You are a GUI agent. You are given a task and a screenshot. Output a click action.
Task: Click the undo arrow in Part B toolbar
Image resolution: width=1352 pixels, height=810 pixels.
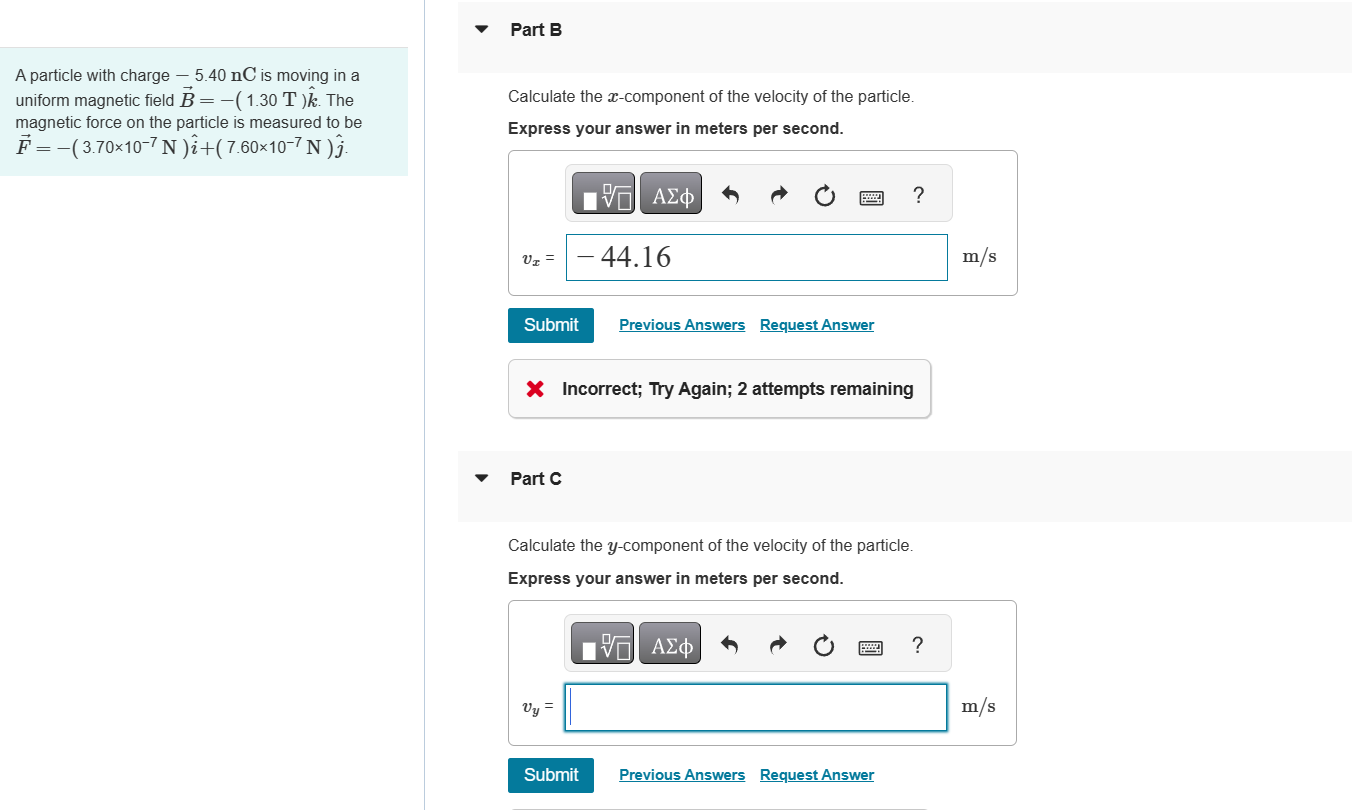pos(729,194)
